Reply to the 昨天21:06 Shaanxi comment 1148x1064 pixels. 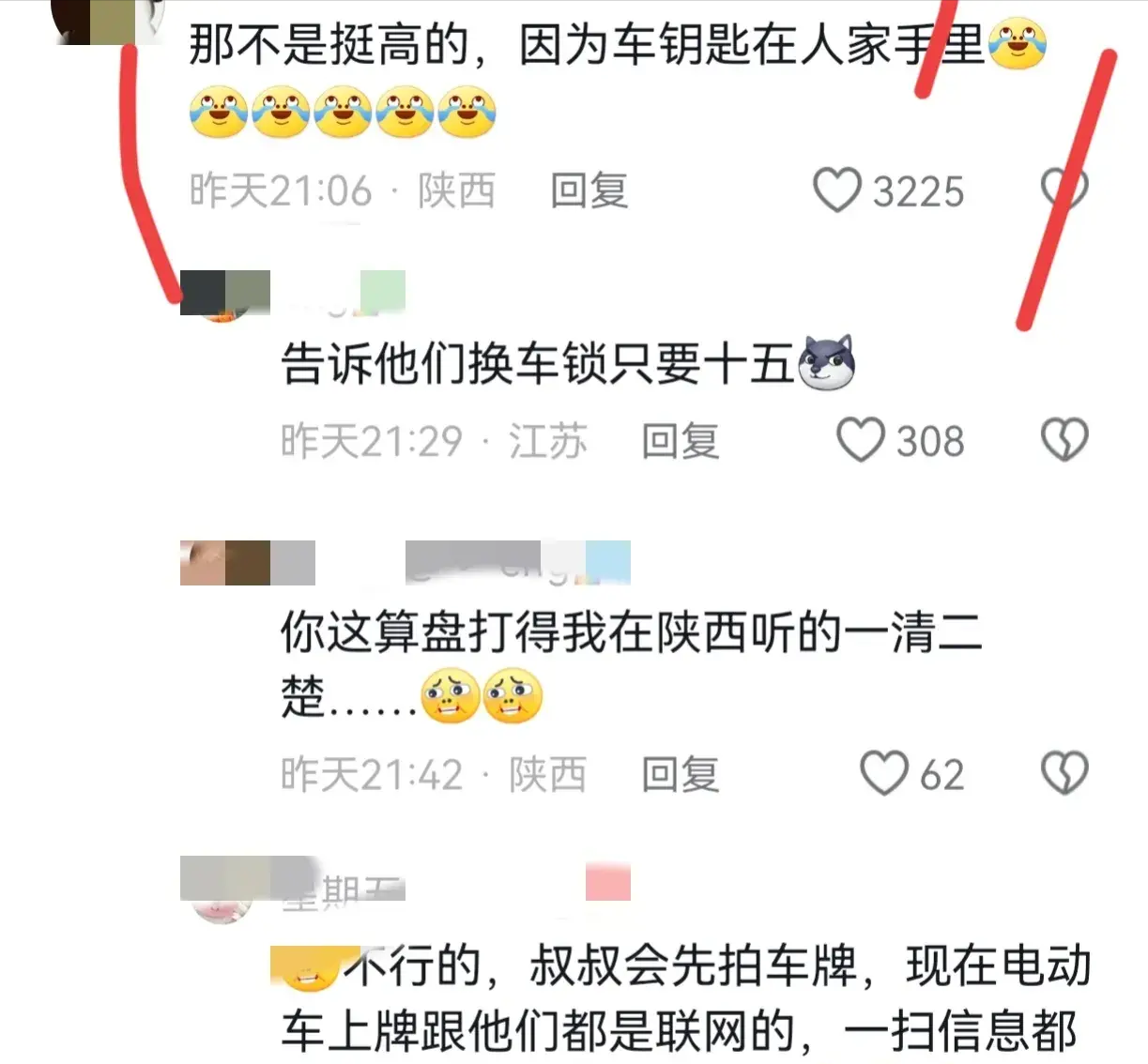click(x=589, y=190)
